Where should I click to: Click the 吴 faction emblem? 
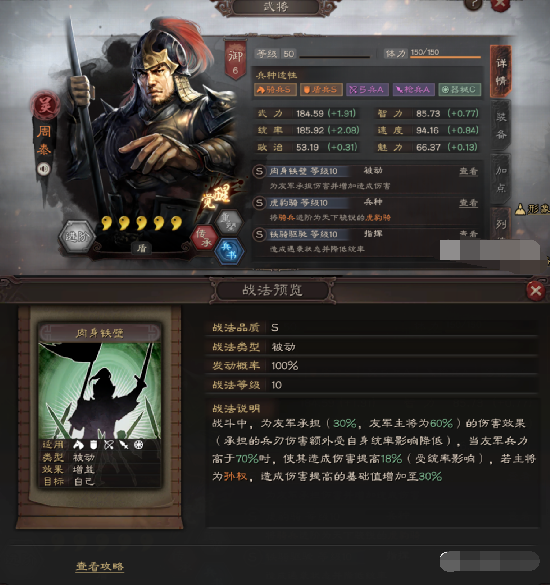coord(45,105)
